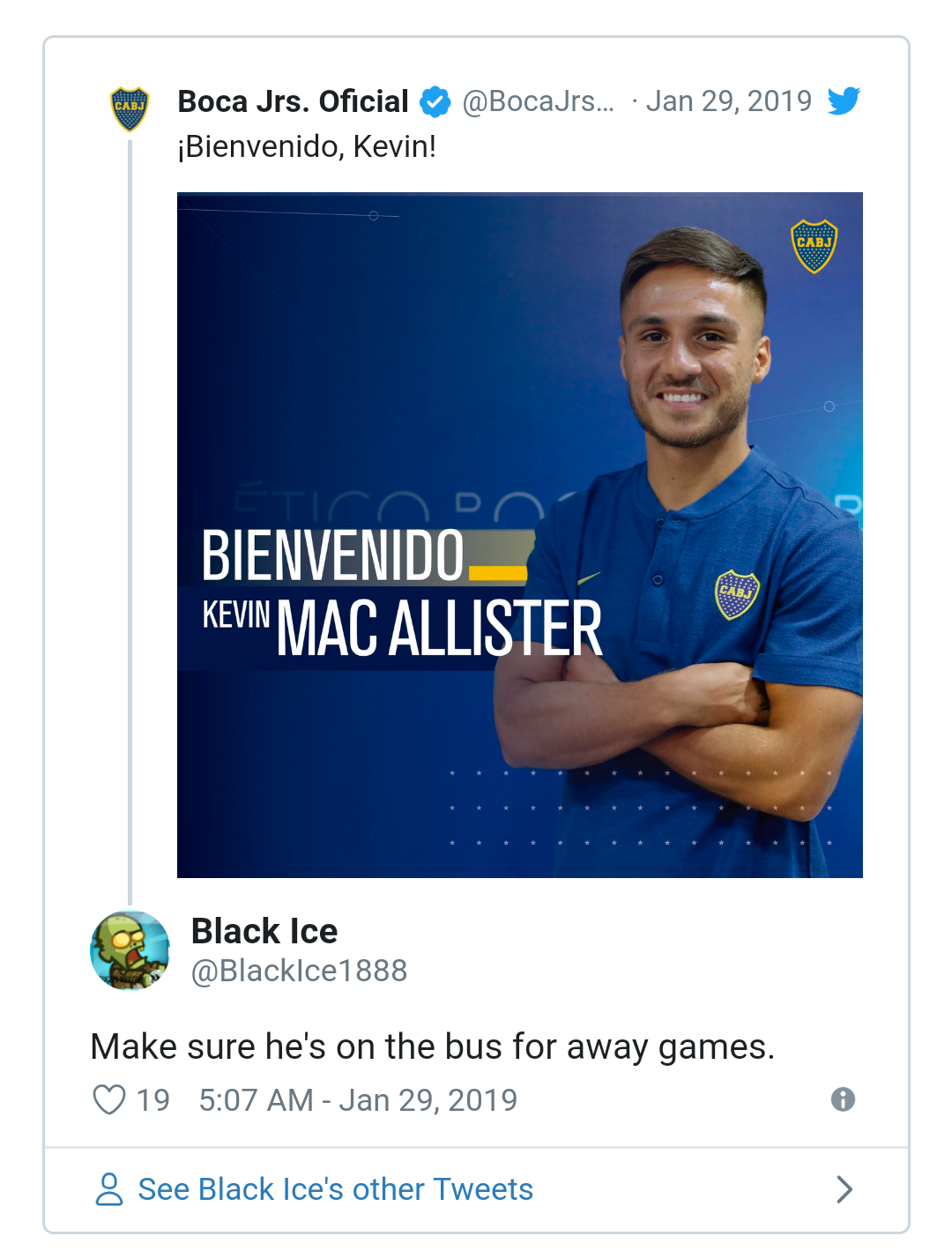Click the "¡Bienvenido, Kevin!" tweet text

pos(307,146)
